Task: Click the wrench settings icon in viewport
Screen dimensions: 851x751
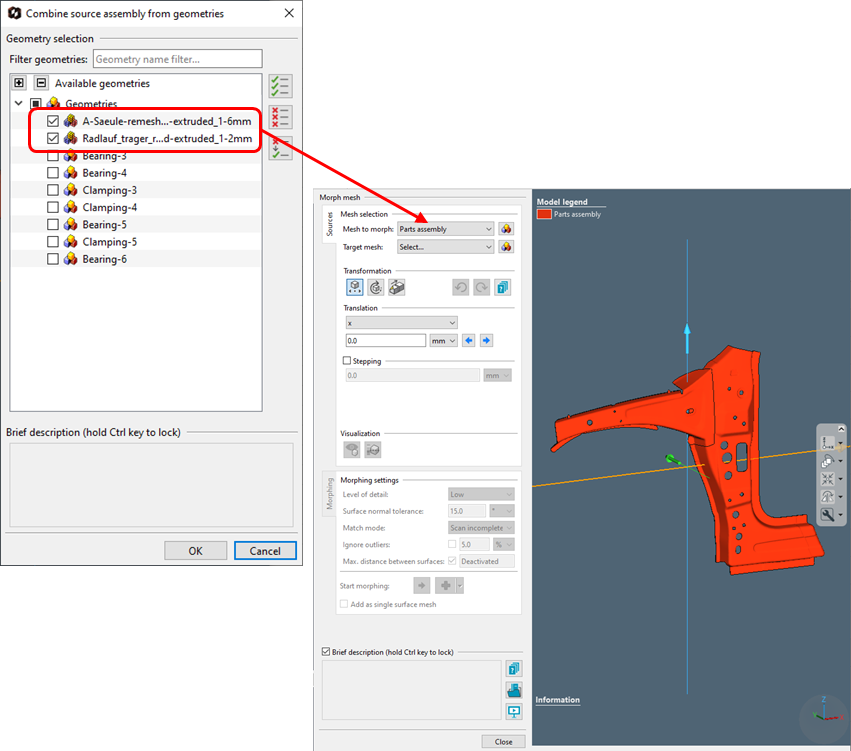Action: coord(827,514)
